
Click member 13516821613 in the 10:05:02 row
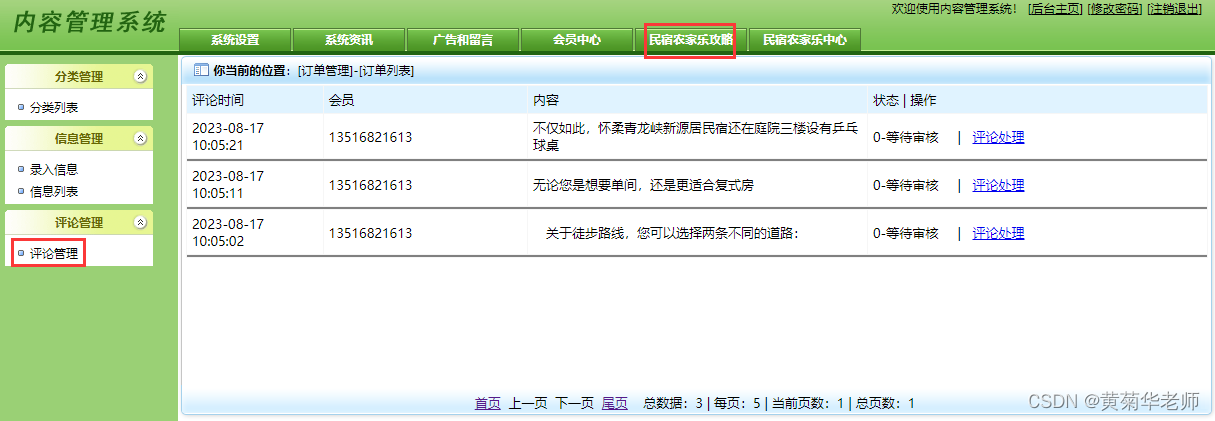point(370,233)
